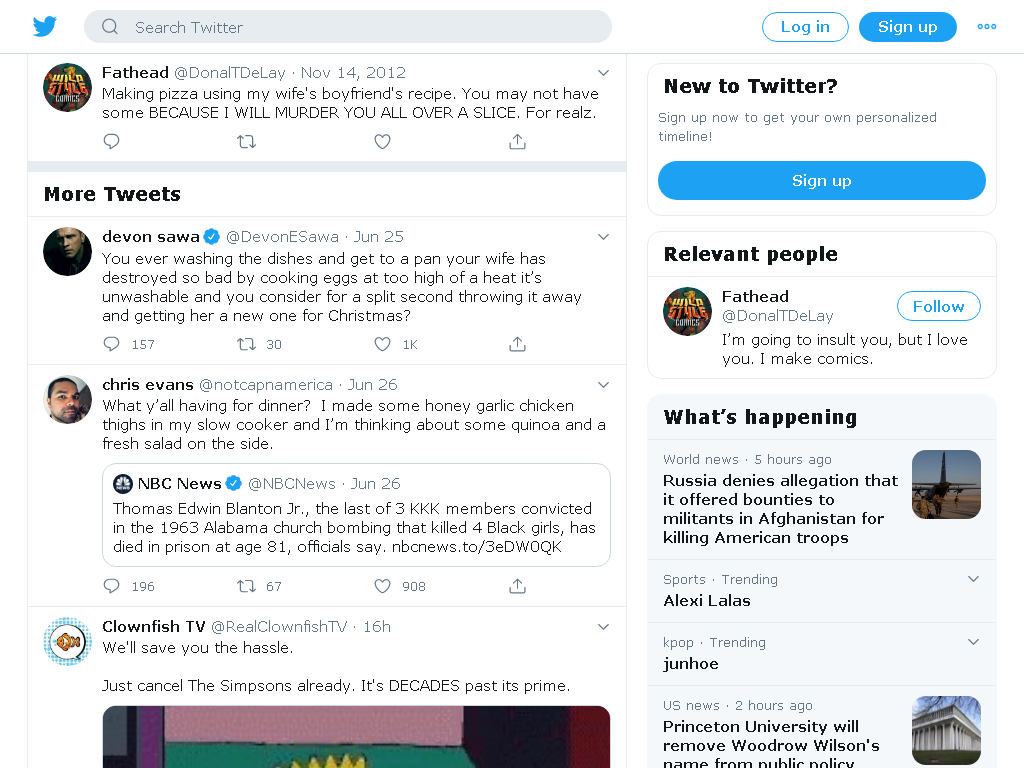Retweet the chris evans tweet
Screen dimensions: 1024x768
pos(246,586)
